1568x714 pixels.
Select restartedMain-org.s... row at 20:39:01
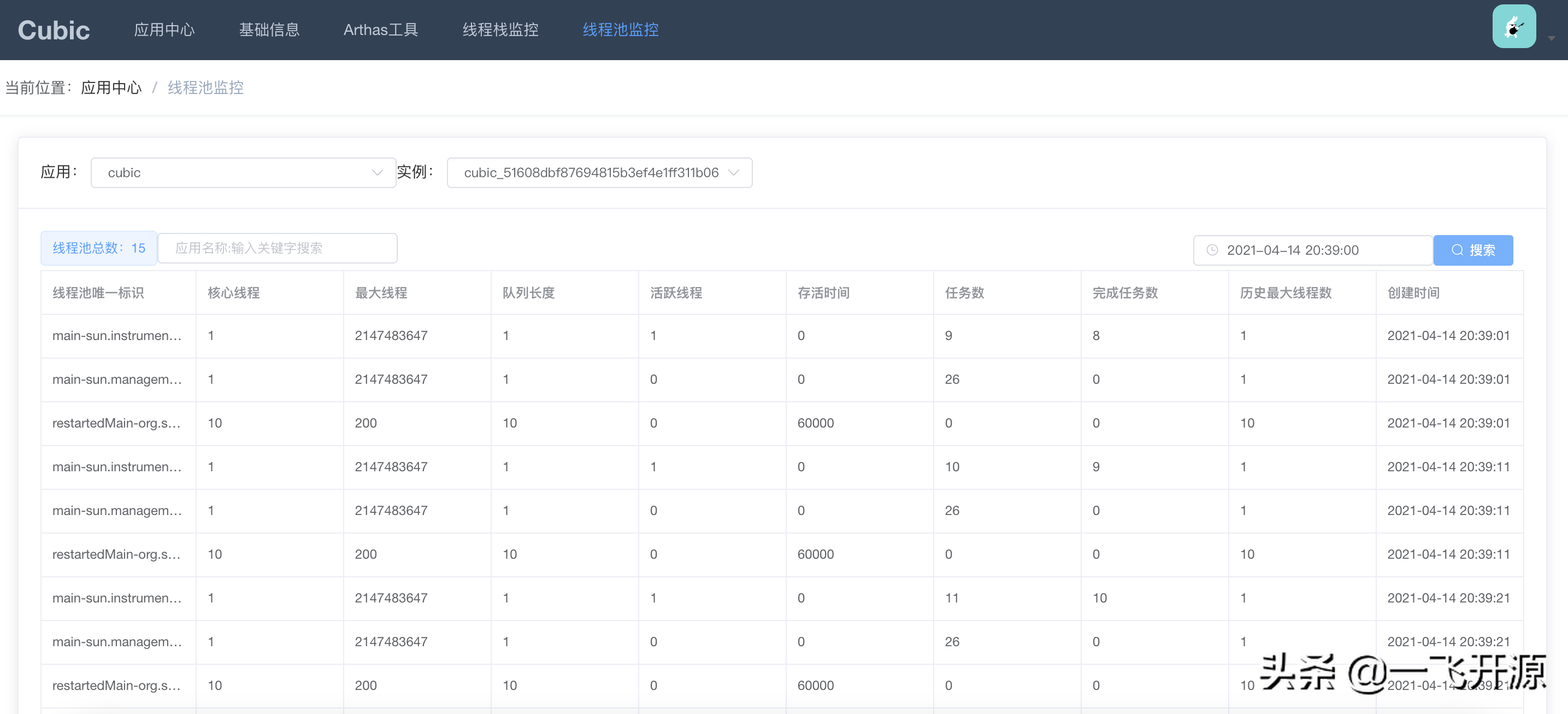tap(782, 423)
